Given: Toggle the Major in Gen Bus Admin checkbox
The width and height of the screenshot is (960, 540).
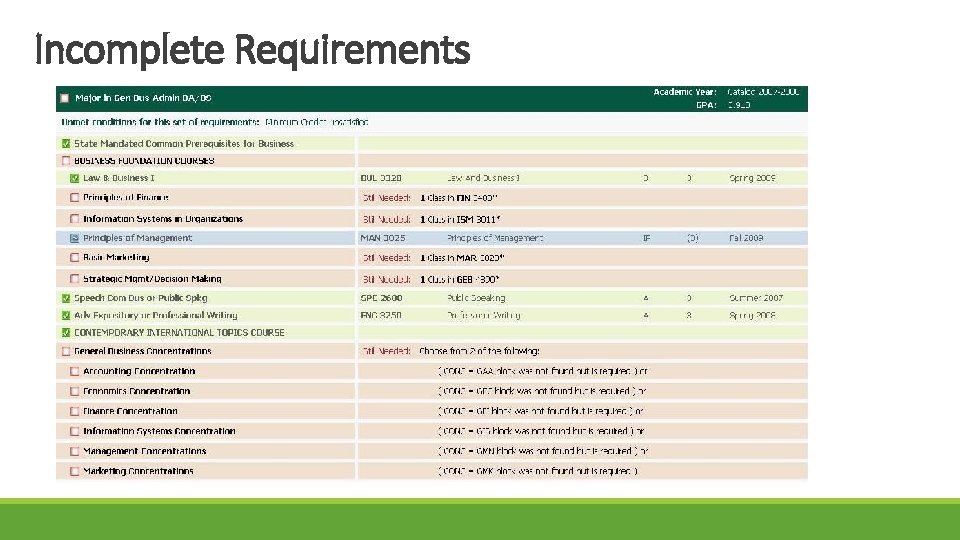Looking at the screenshot, I should [65, 98].
